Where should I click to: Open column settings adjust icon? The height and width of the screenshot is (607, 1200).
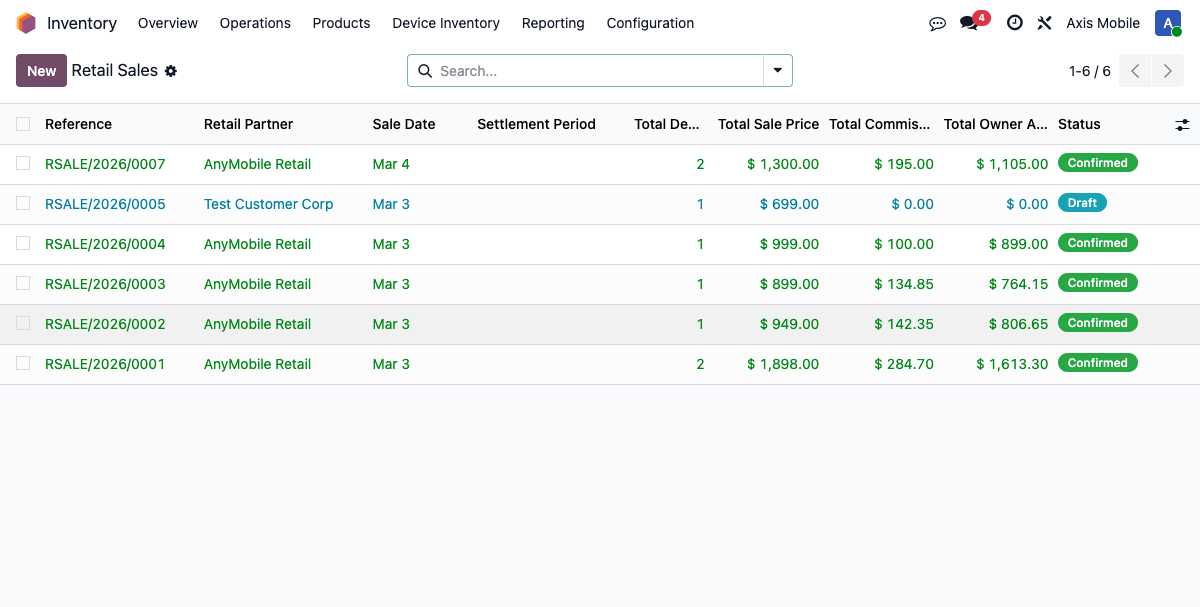click(1182, 124)
